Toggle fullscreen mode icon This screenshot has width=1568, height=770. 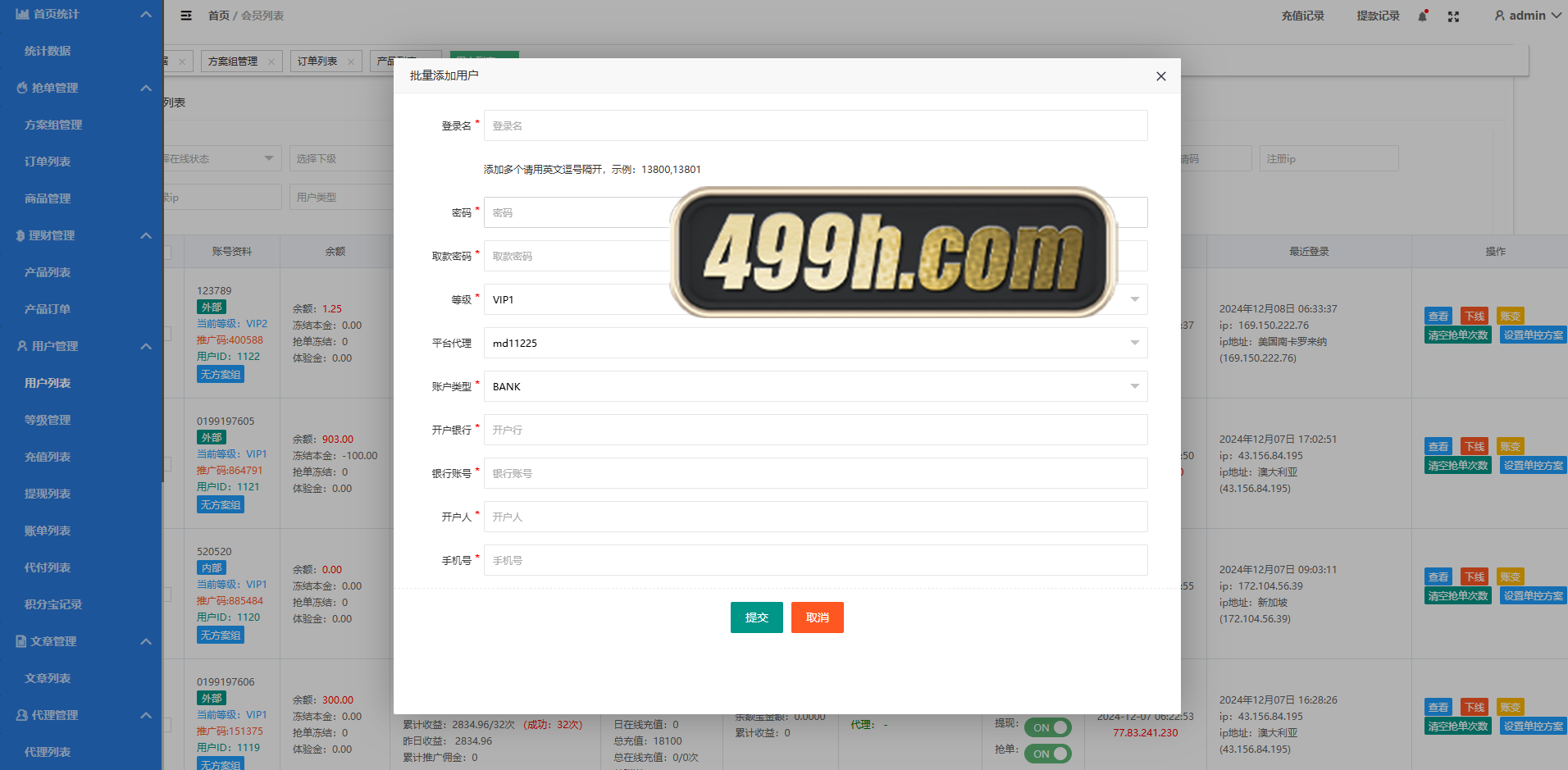point(1453,16)
